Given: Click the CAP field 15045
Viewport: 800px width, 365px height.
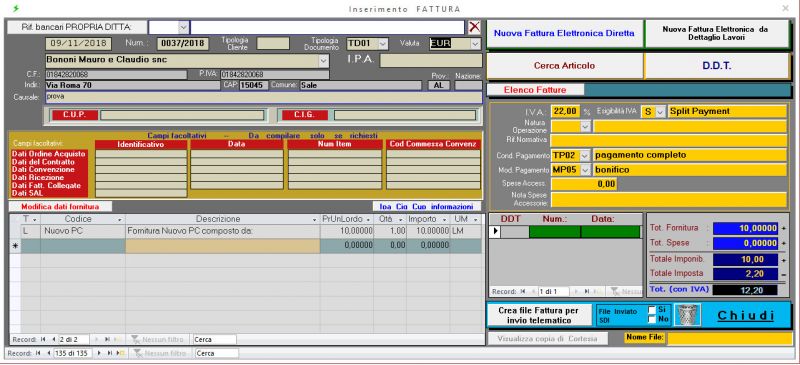Looking at the screenshot, I should pyautogui.click(x=254, y=85).
